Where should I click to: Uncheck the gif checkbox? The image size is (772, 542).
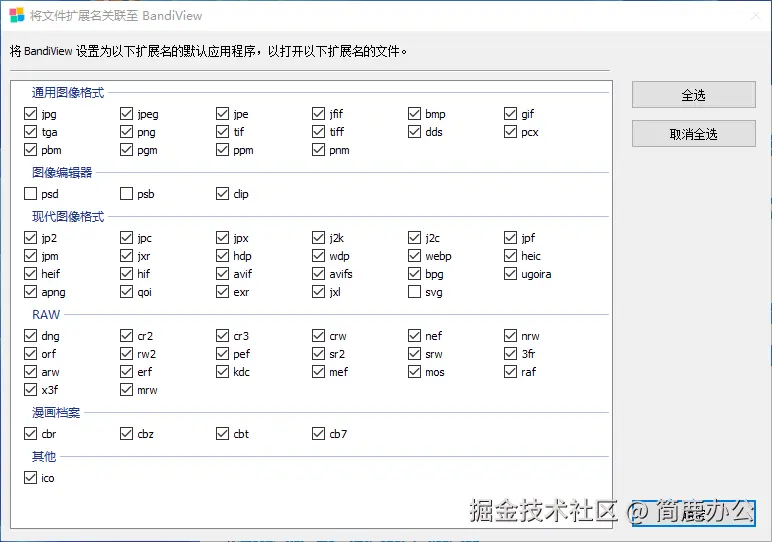pyautogui.click(x=511, y=114)
